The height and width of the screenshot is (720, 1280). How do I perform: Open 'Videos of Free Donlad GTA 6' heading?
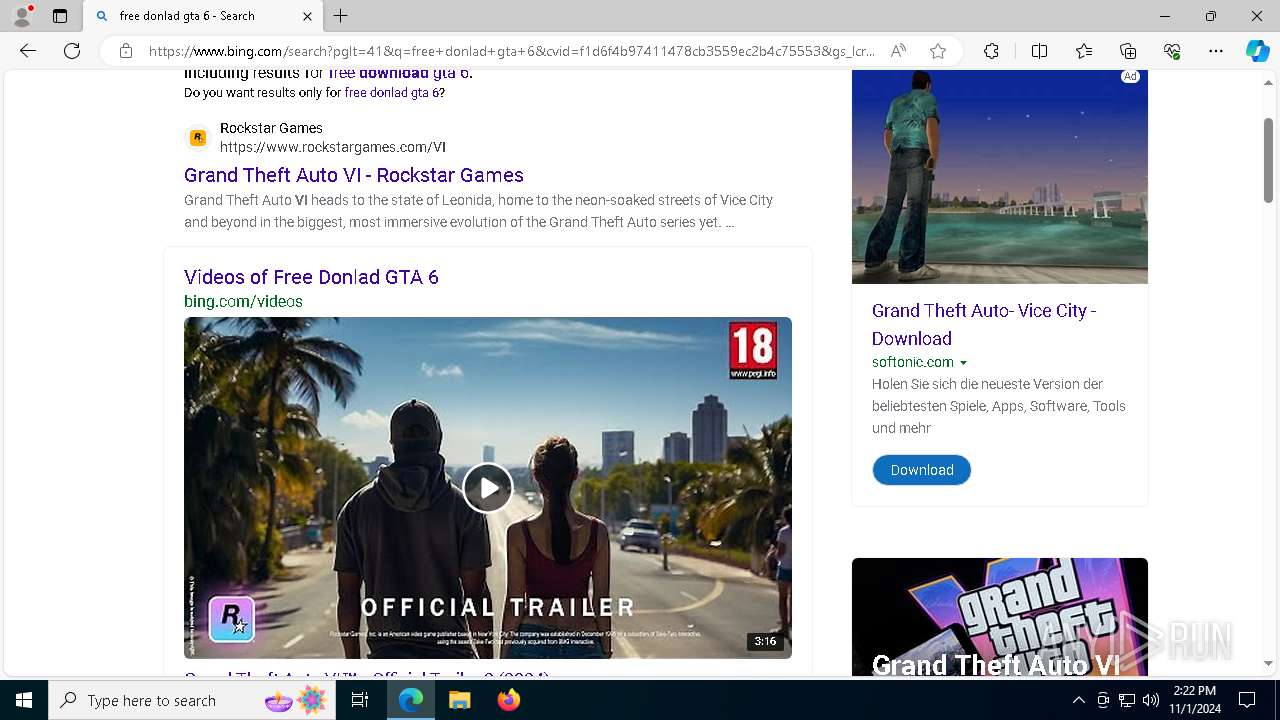pyautogui.click(x=311, y=277)
